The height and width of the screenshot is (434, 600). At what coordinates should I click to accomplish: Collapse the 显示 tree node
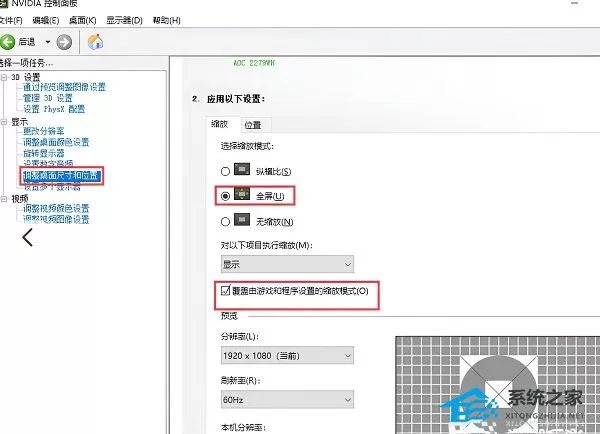pyautogui.click(x=4, y=122)
